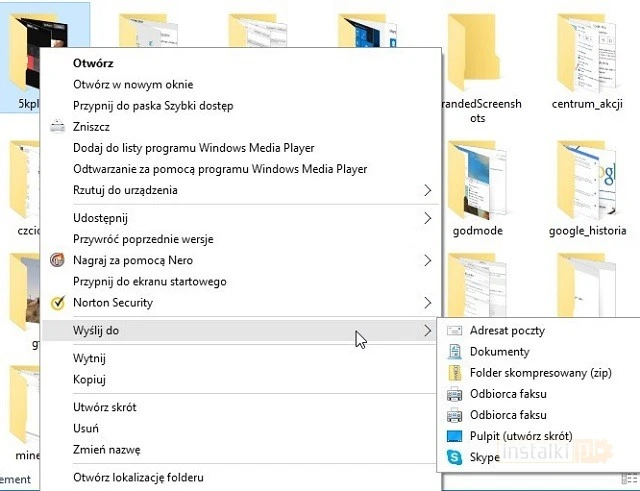This screenshot has height=491, width=640.
Task: Expand the Udostępnij submenu arrow
Action: click(x=428, y=218)
